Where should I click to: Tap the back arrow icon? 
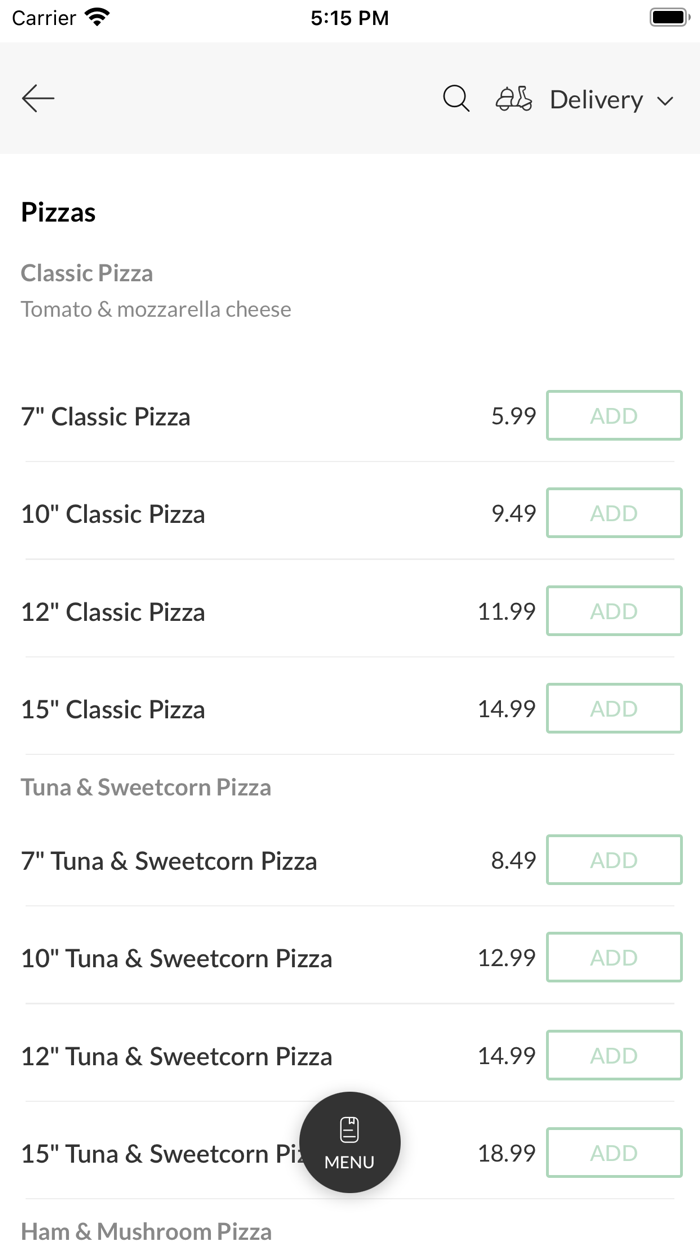(x=37, y=98)
